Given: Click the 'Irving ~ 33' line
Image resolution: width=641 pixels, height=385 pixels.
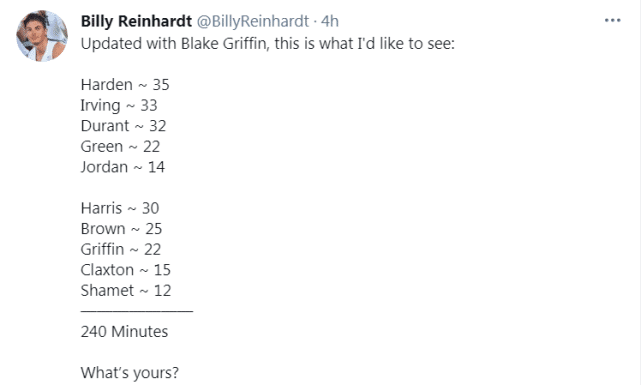Looking at the screenshot, I should 119,105.
